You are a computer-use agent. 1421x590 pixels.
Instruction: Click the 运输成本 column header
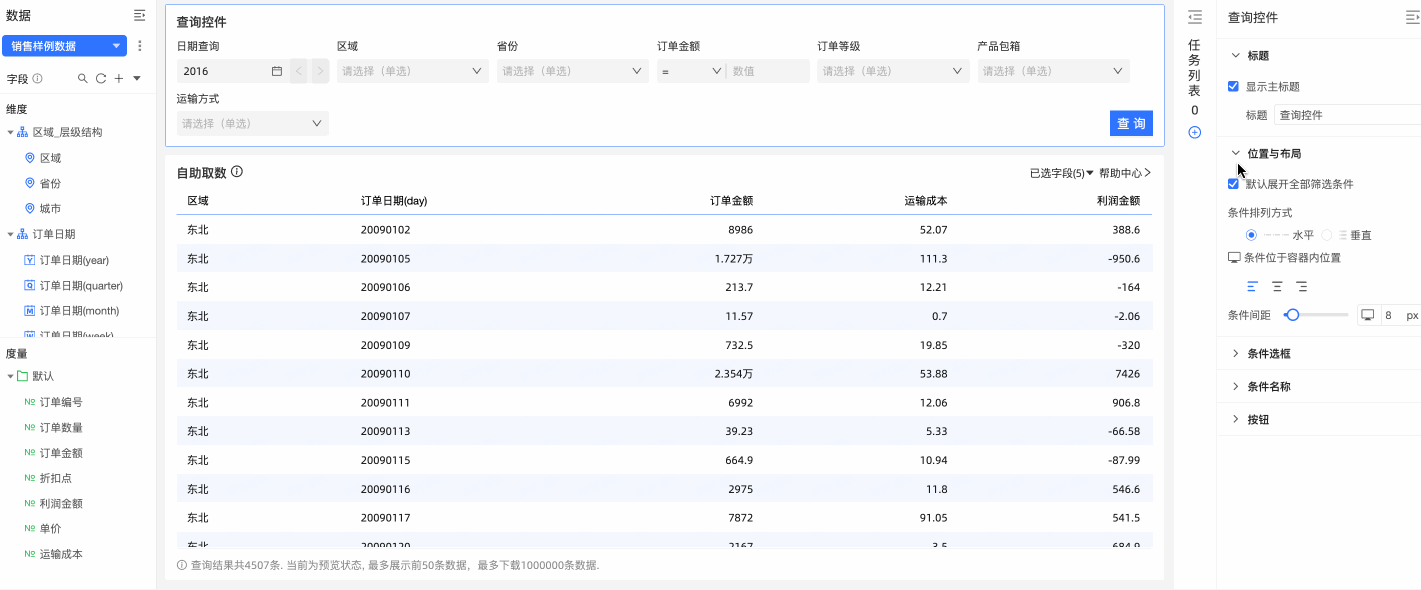[x=925, y=200]
